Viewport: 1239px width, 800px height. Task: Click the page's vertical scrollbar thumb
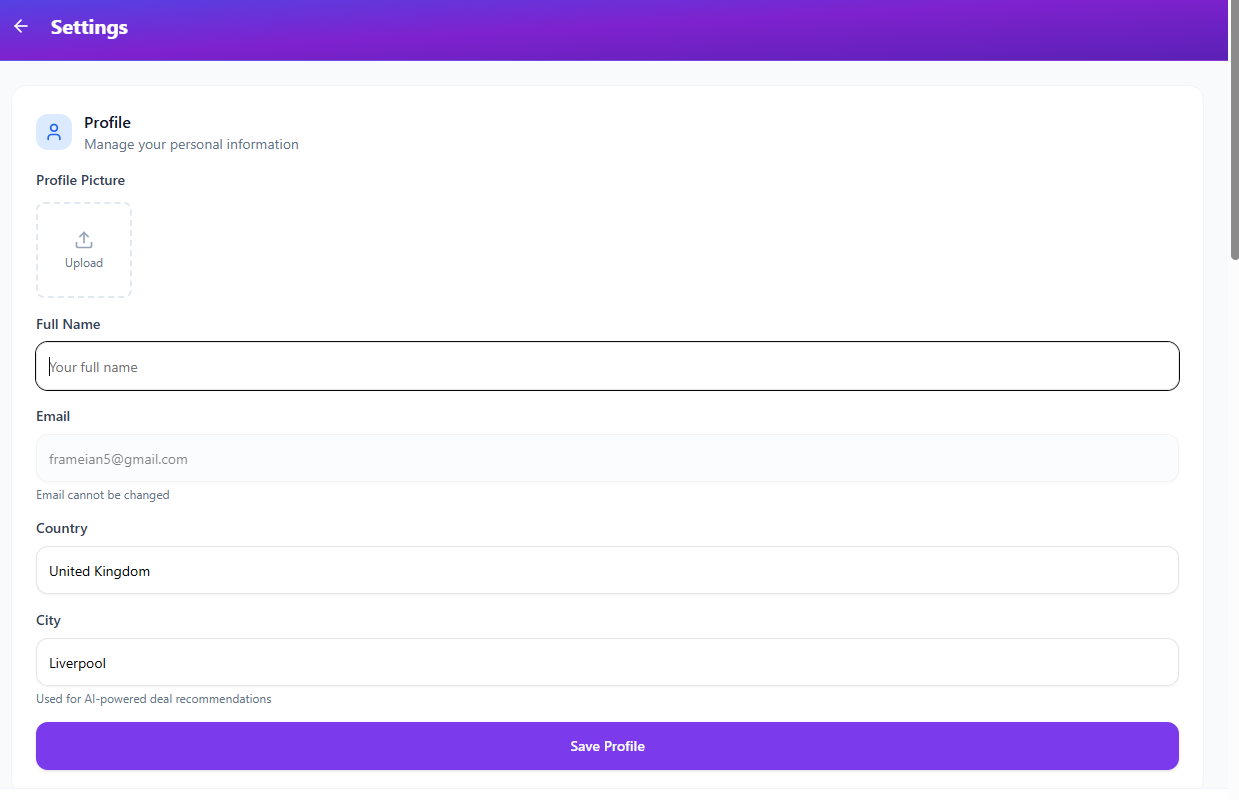1233,130
